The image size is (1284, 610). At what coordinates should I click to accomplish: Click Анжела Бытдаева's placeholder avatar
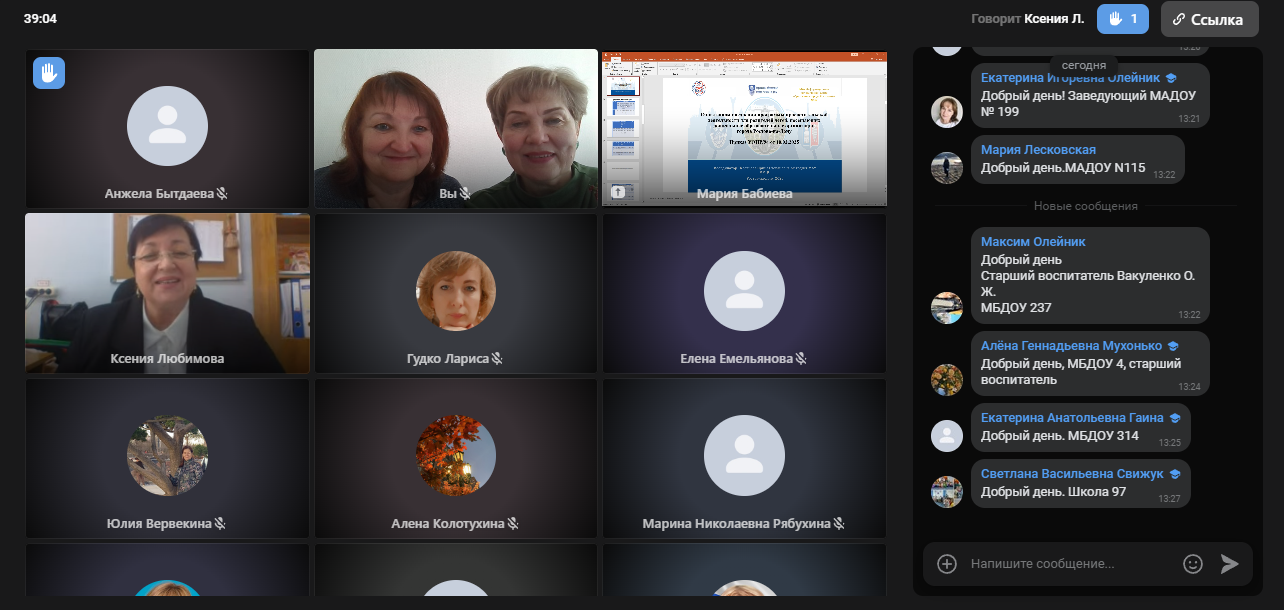167,126
